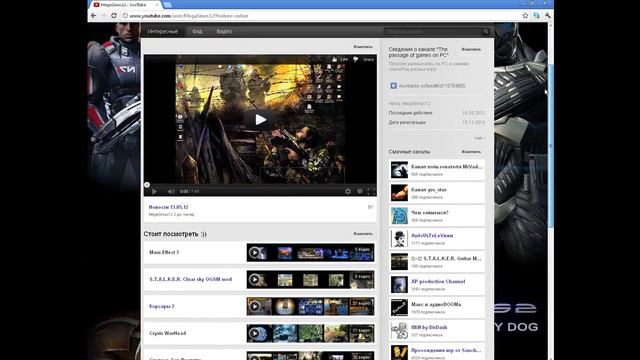This screenshot has height=360, width=640.
Task: Open the Макс и аудиоDOOMа channel
Action: pyautogui.click(x=436, y=304)
